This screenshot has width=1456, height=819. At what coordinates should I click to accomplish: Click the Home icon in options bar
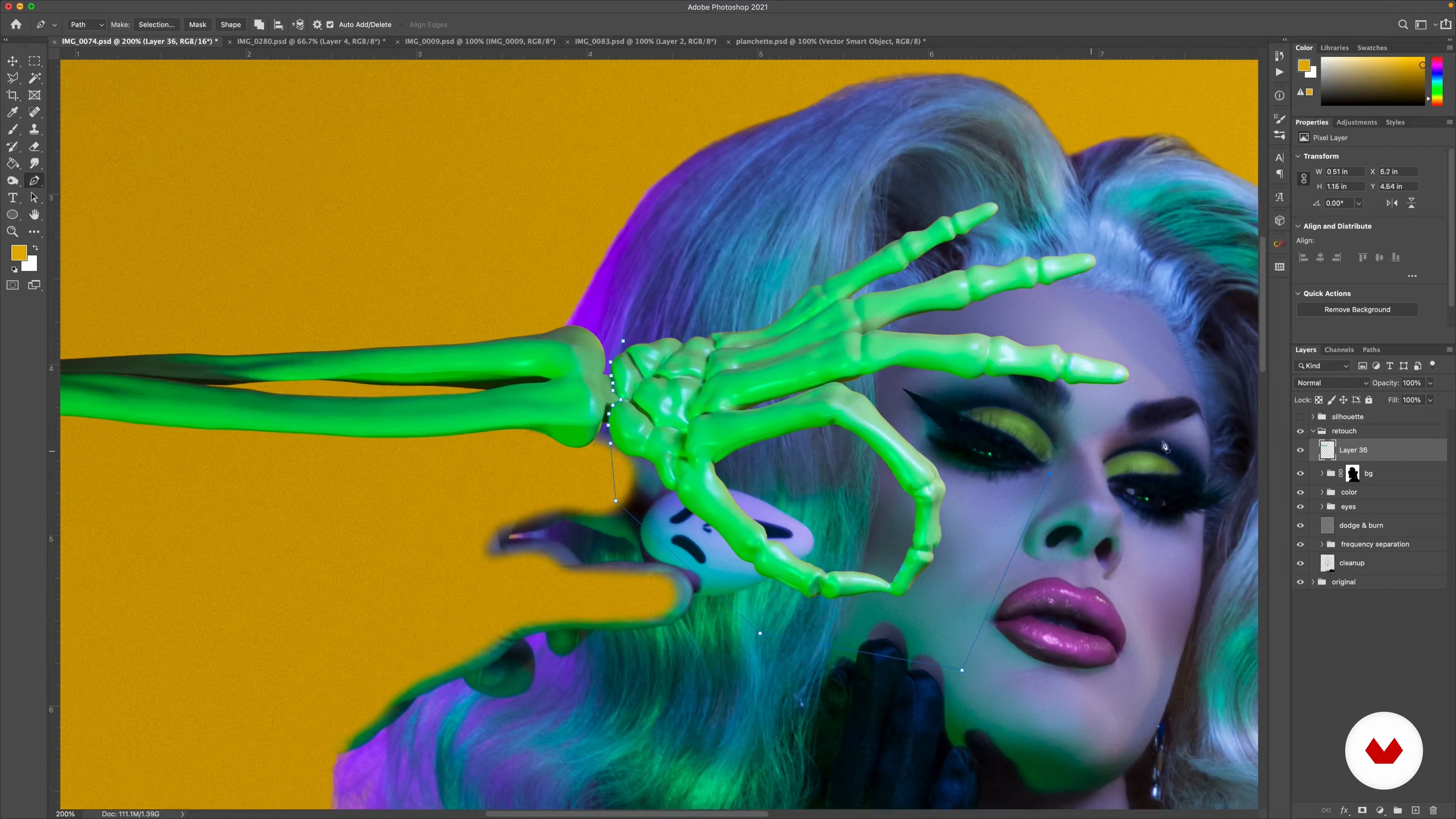(x=16, y=24)
